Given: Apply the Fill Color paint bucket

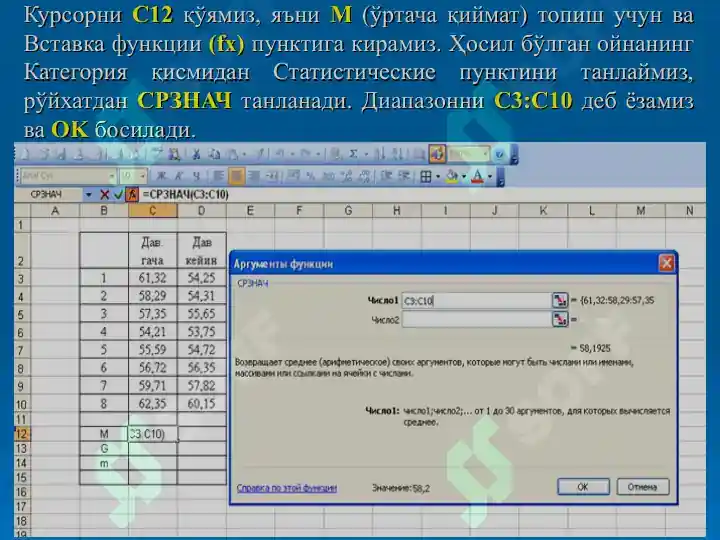Looking at the screenshot, I should (452, 176).
